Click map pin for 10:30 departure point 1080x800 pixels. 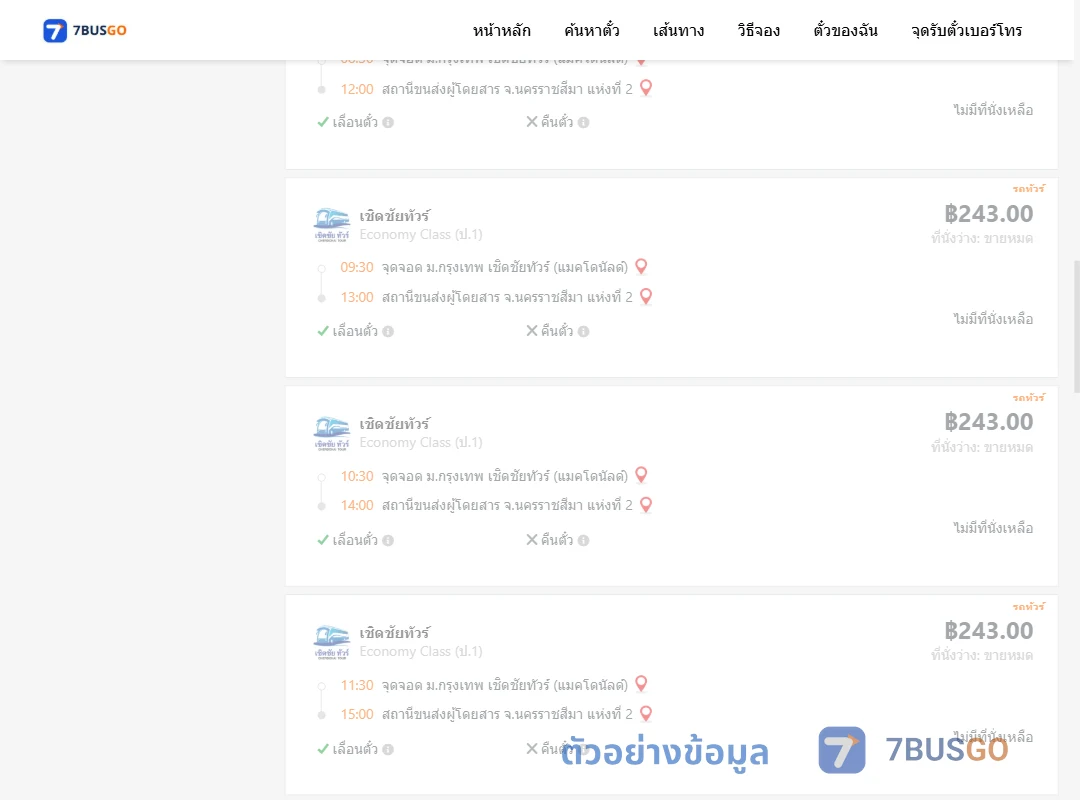coord(641,475)
